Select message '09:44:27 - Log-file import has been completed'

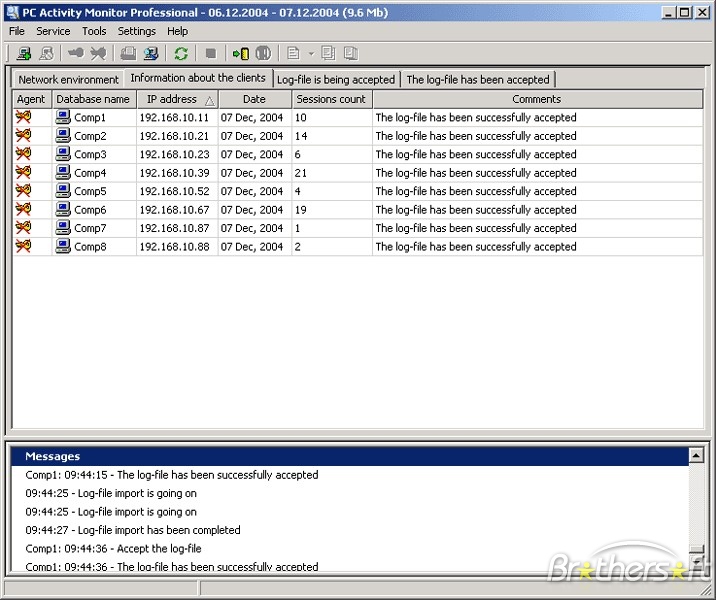pyautogui.click(x=133, y=530)
